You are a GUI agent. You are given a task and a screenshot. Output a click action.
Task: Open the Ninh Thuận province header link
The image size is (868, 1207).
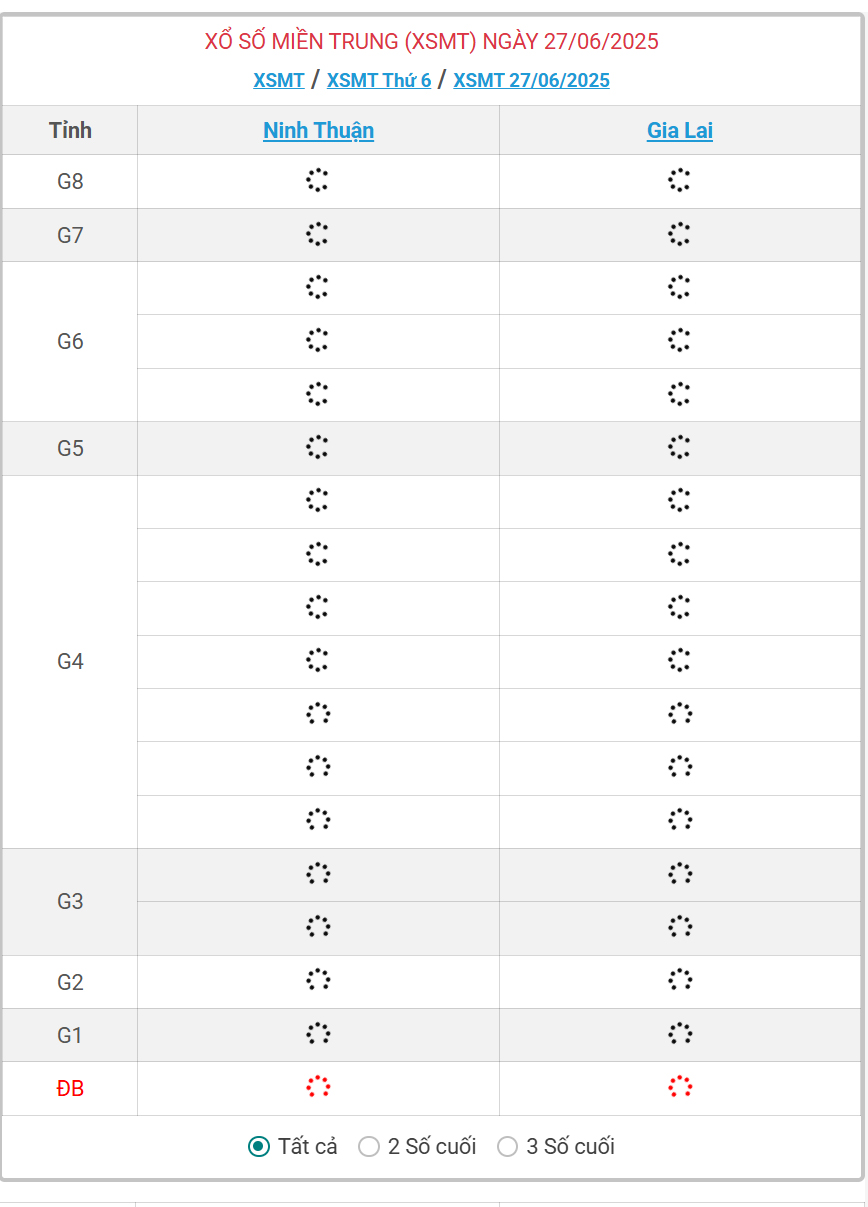(x=318, y=130)
